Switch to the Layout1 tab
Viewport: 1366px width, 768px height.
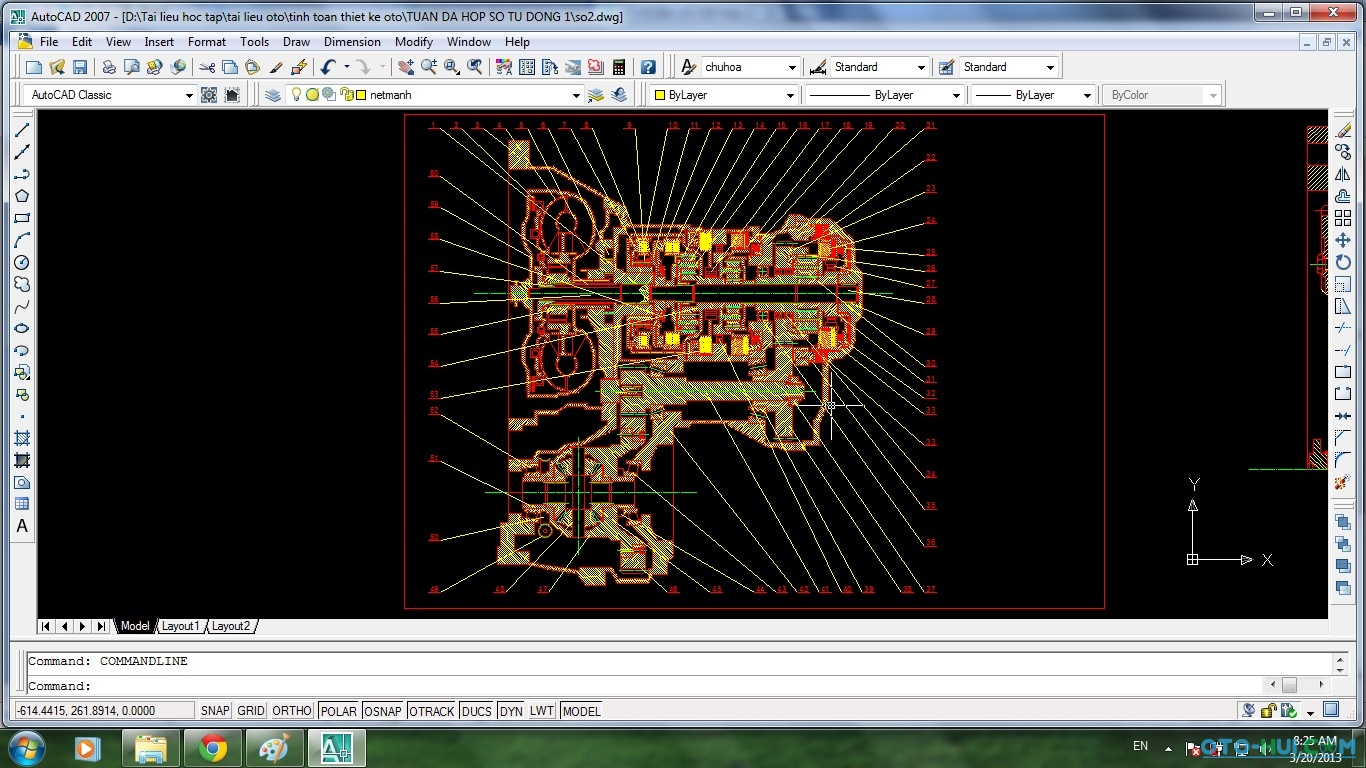(181, 626)
